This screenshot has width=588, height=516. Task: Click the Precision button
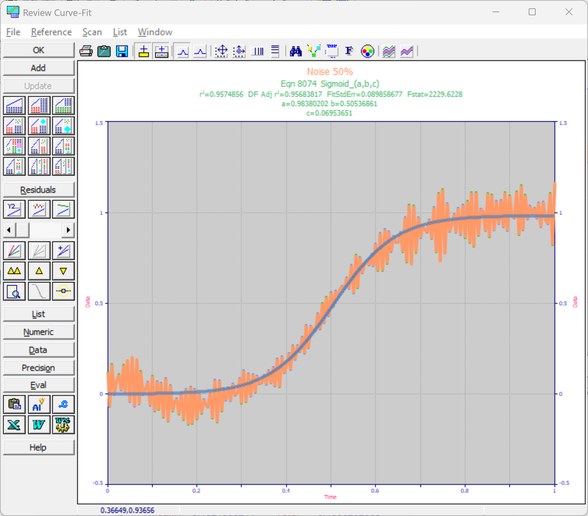click(x=38, y=368)
